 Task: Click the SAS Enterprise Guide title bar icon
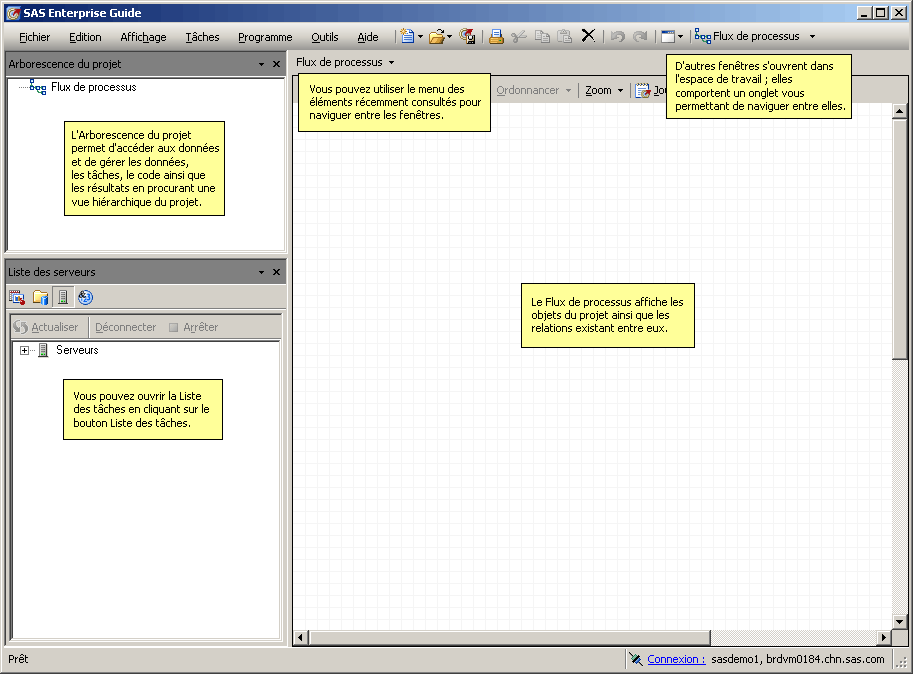click(x=13, y=13)
